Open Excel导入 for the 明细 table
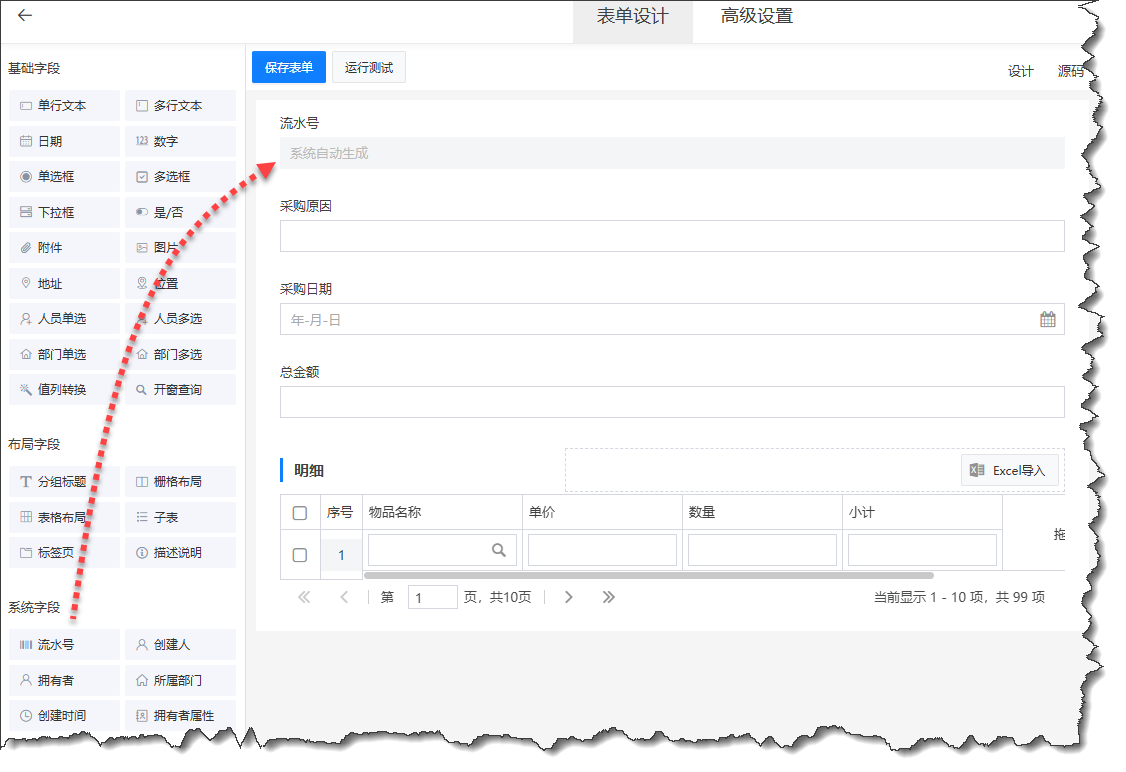 pos(1009,470)
